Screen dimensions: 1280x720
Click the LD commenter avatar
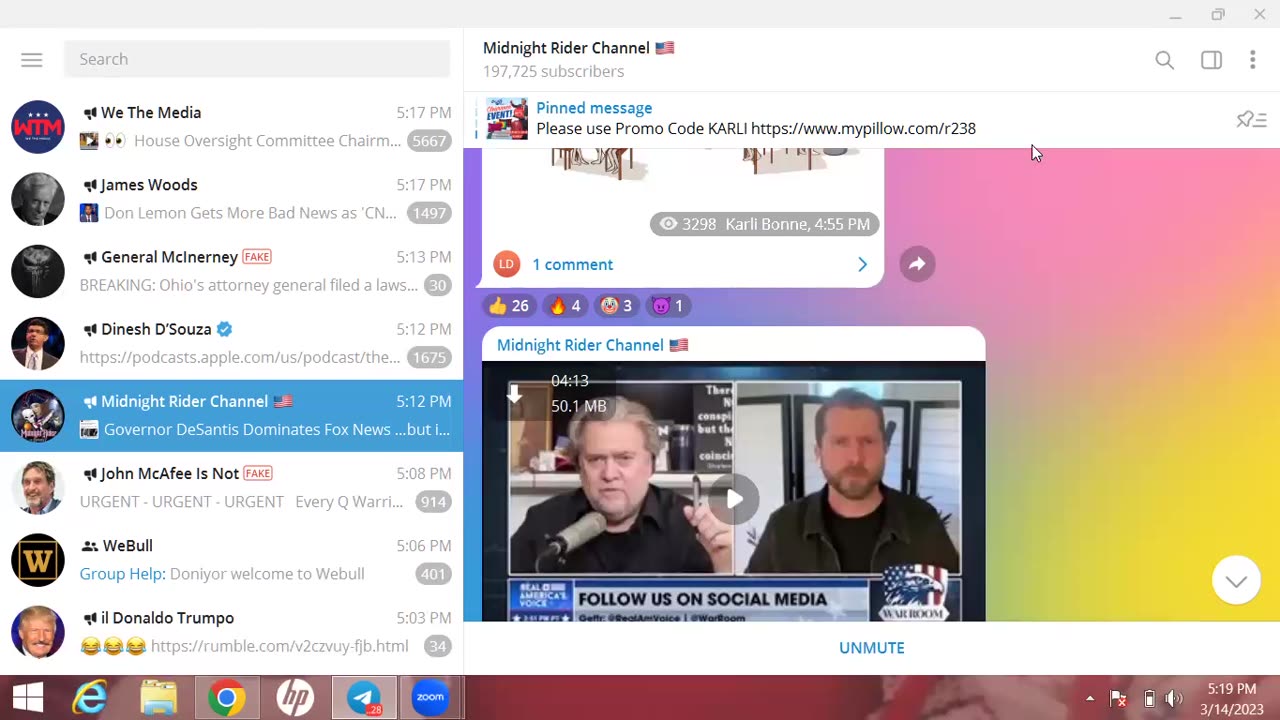click(507, 264)
